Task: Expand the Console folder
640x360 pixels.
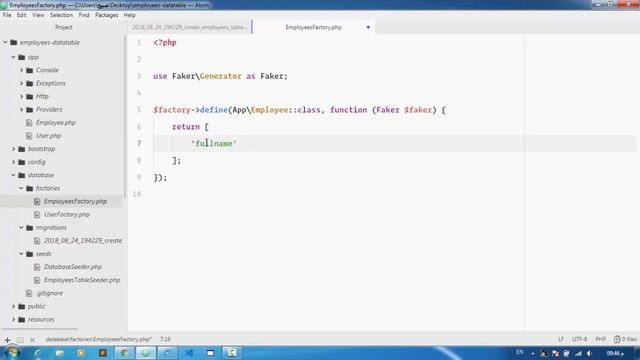Action: point(22,70)
